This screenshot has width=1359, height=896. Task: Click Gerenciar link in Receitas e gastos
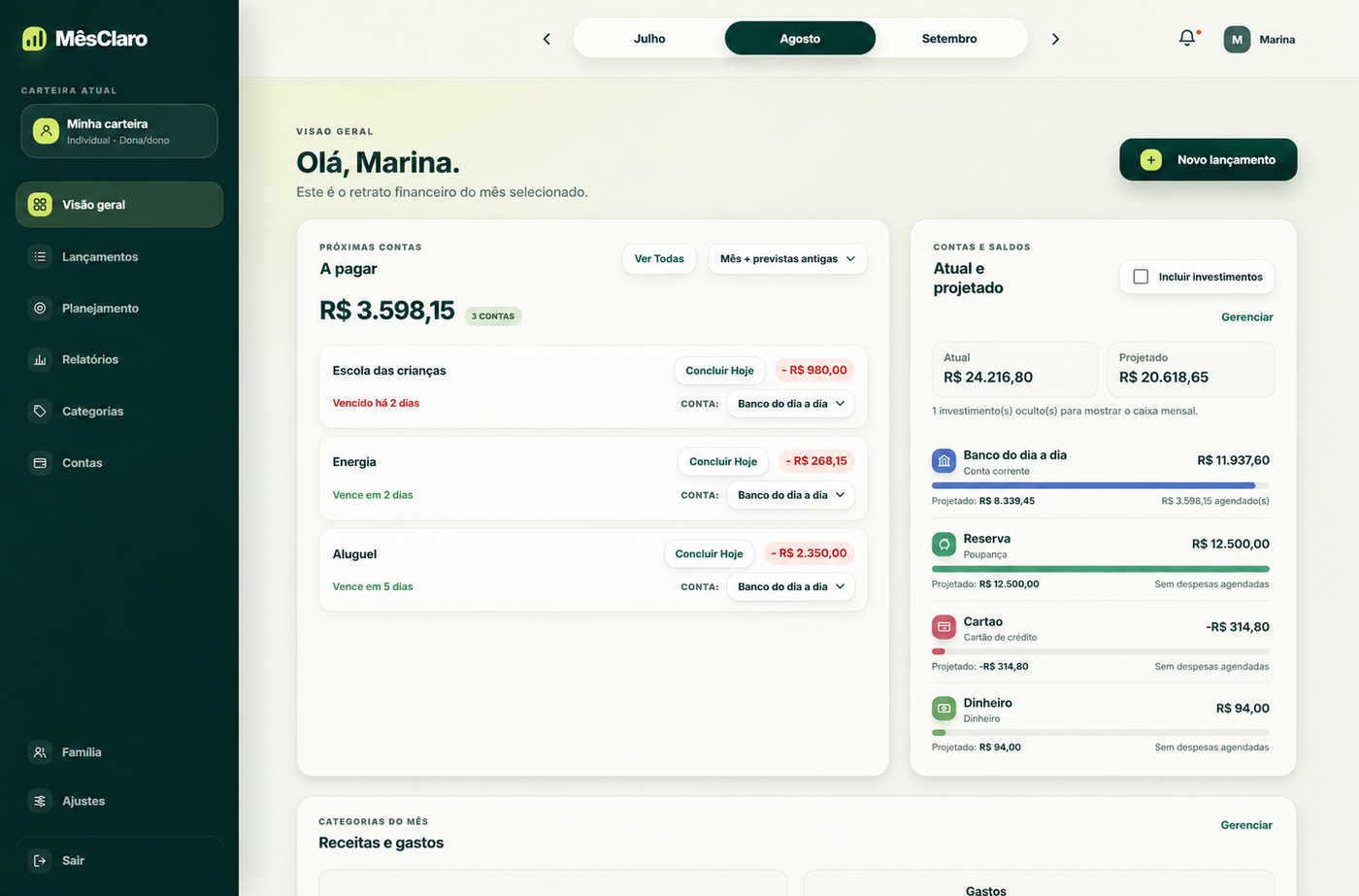pyautogui.click(x=1246, y=825)
